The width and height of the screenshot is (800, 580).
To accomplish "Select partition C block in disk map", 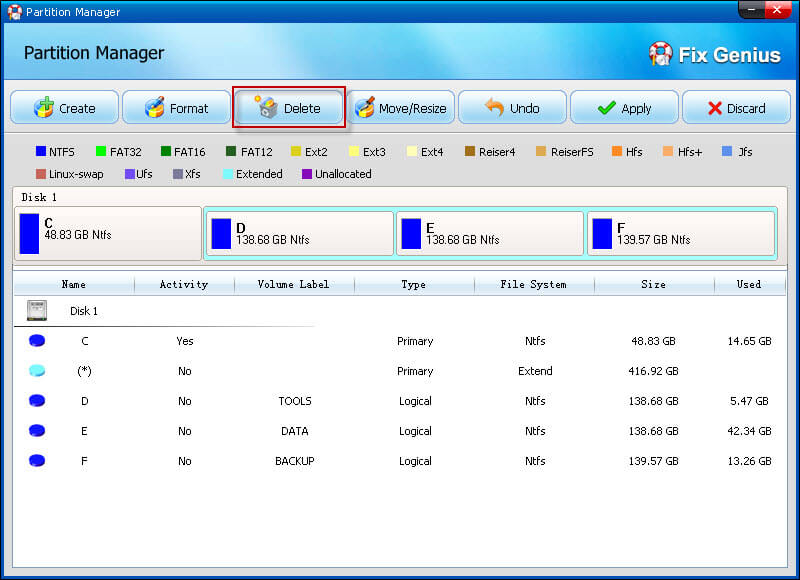I will tap(108, 234).
